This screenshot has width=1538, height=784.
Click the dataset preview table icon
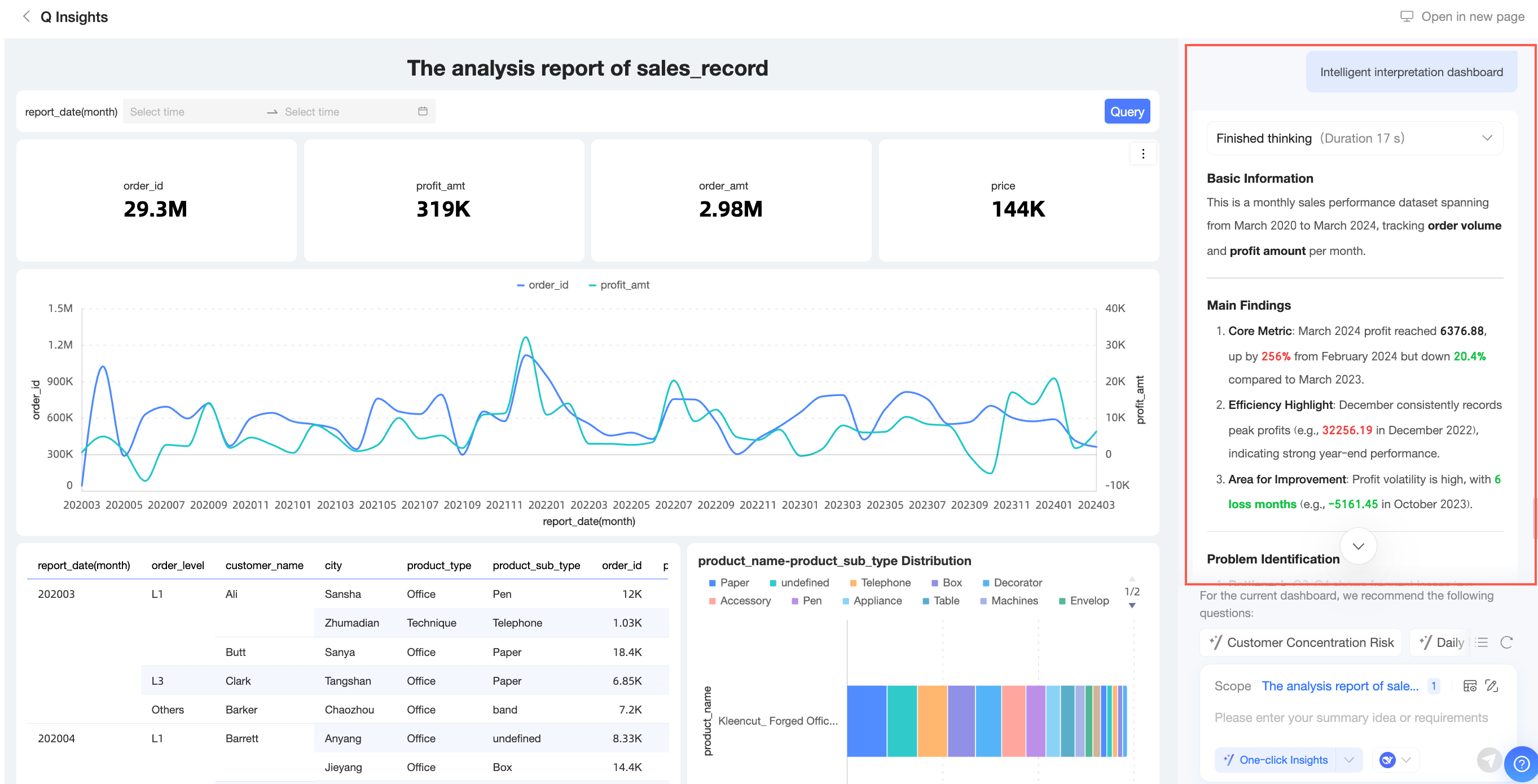click(1470, 685)
